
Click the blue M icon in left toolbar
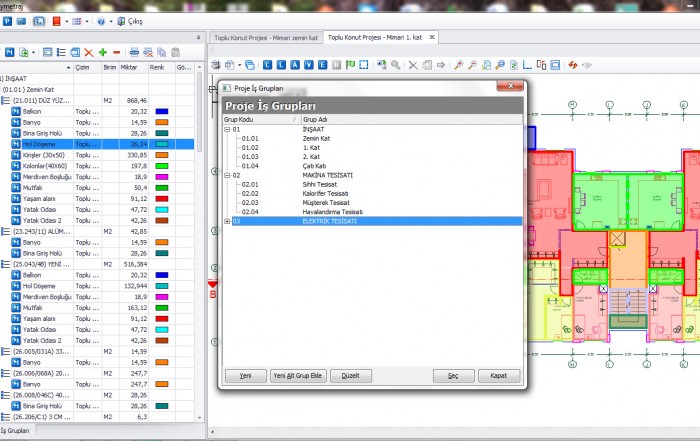(10, 51)
